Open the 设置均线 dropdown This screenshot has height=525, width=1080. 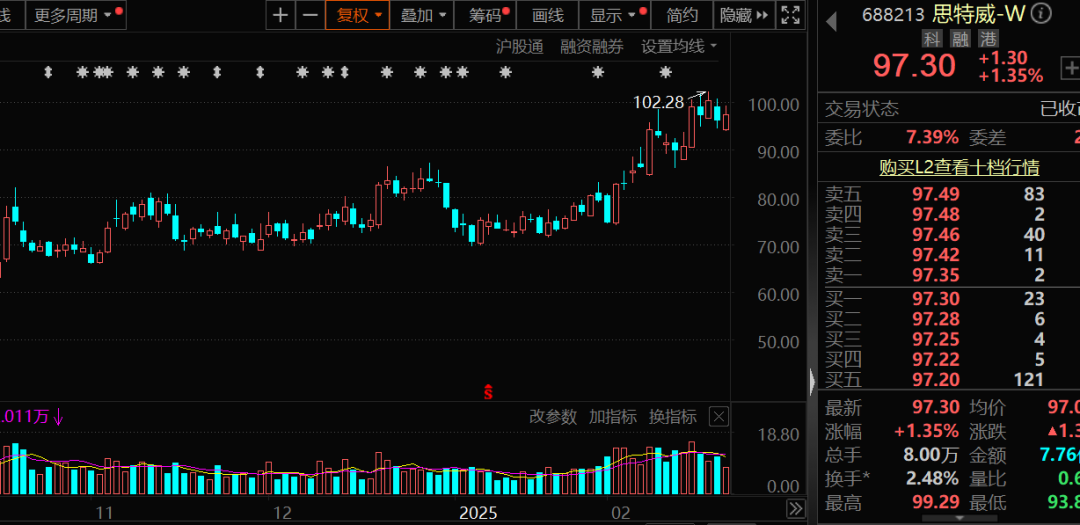[679, 46]
